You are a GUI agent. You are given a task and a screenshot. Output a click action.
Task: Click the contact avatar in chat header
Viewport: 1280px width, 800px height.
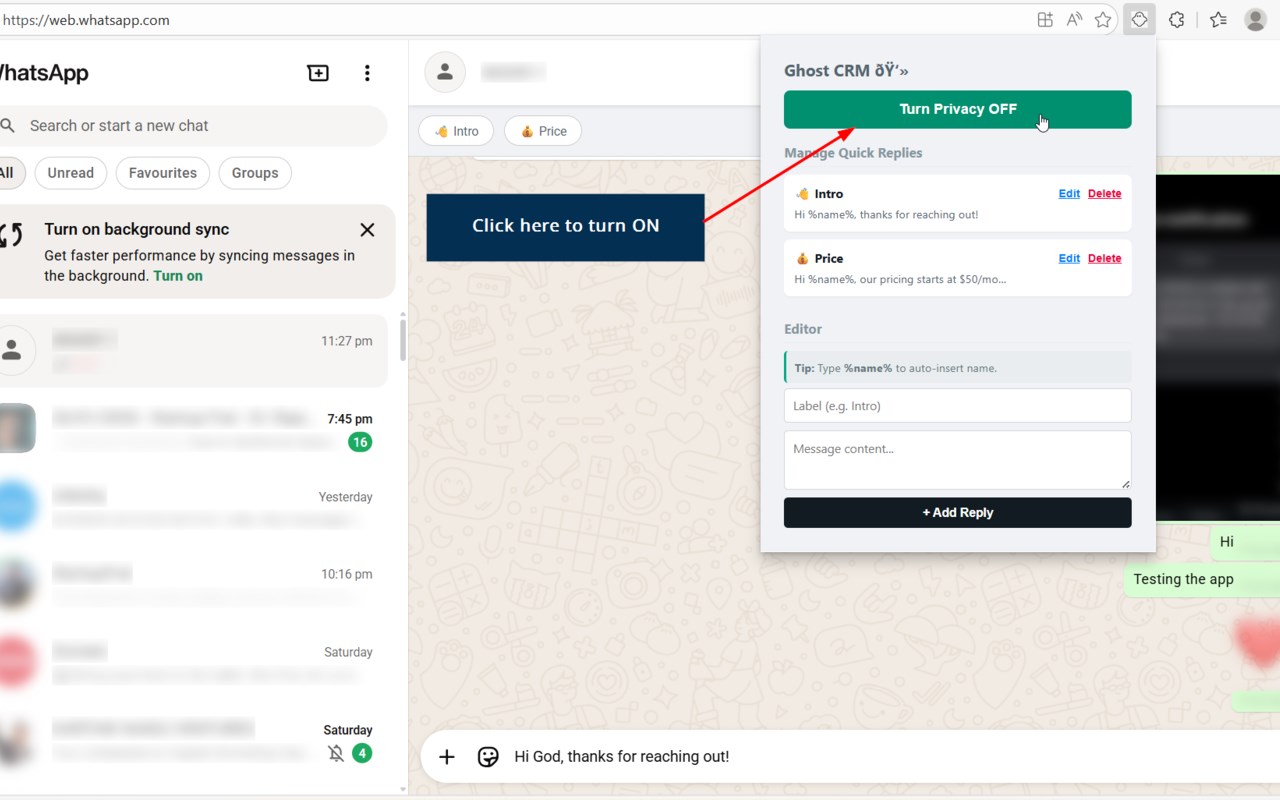click(x=445, y=72)
